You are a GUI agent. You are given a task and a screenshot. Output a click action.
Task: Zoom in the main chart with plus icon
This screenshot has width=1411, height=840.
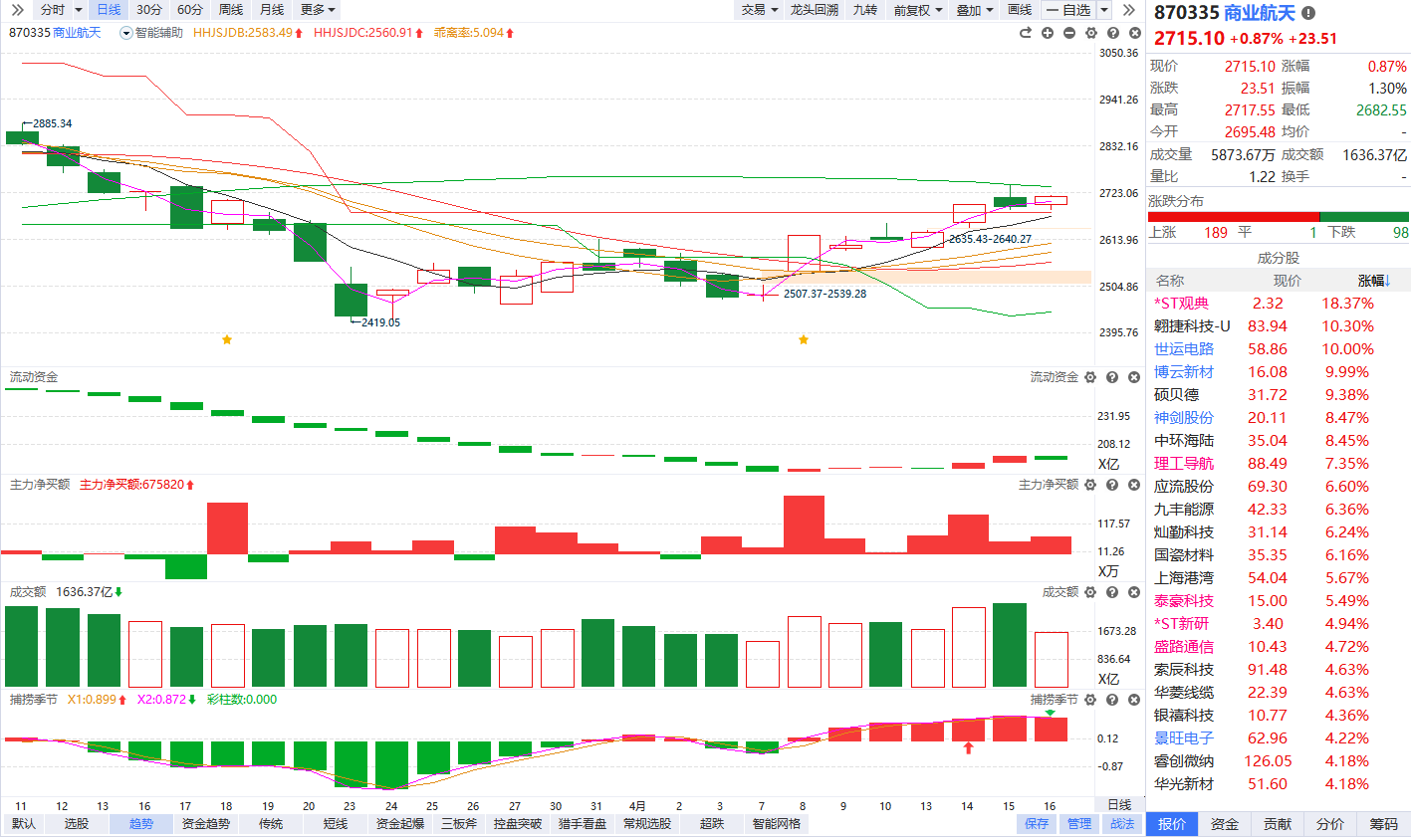tap(1048, 33)
